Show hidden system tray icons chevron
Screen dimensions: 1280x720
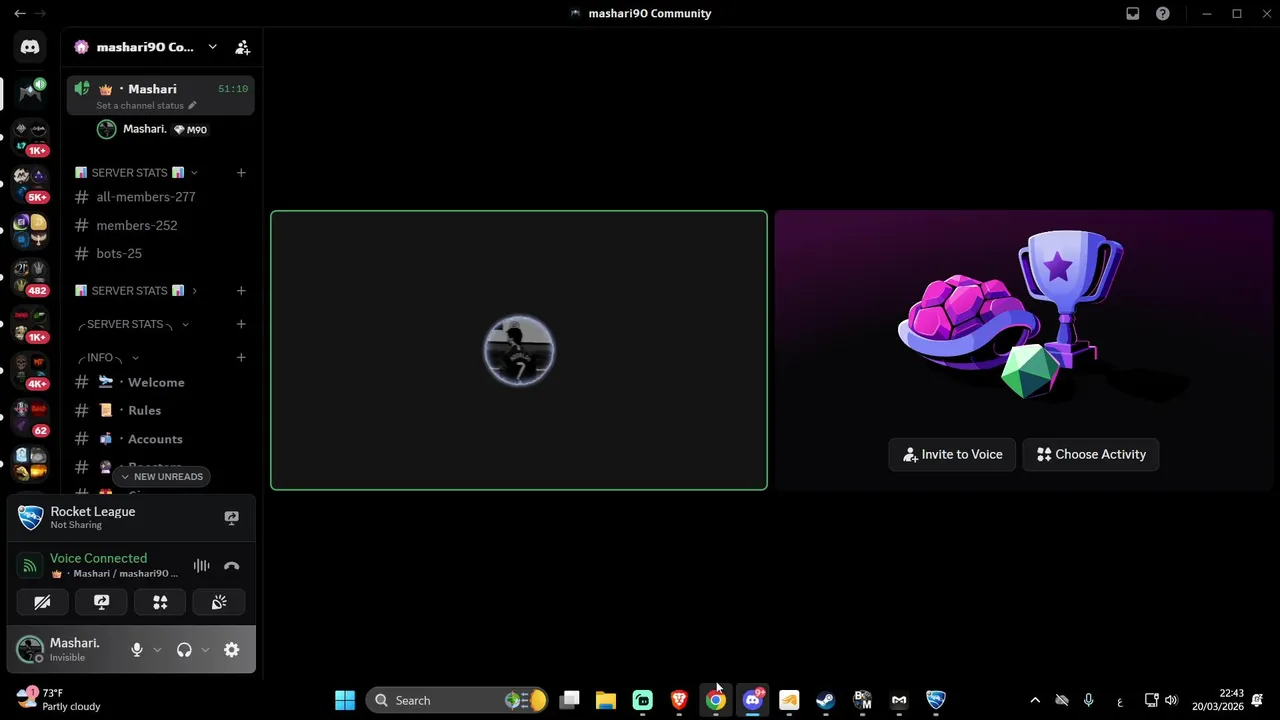coord(1035,700)
